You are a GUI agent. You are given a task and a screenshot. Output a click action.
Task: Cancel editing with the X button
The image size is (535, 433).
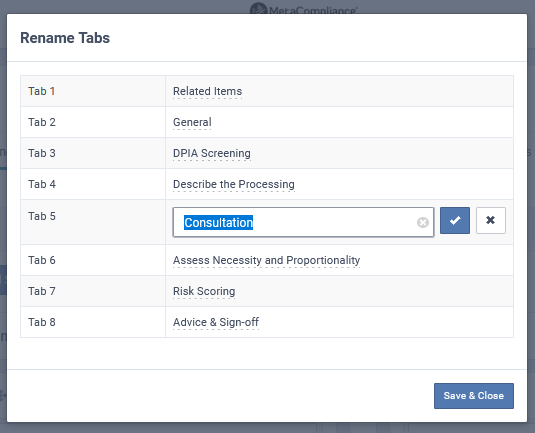pyautogui.click(x=491, y=220)
